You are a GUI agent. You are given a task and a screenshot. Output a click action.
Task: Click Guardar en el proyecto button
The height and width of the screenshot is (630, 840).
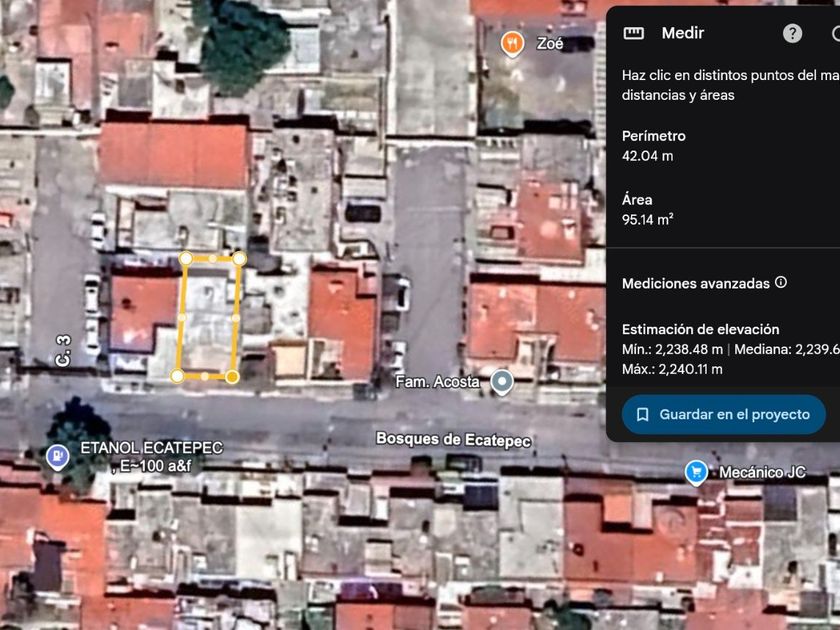pos(723,414)
